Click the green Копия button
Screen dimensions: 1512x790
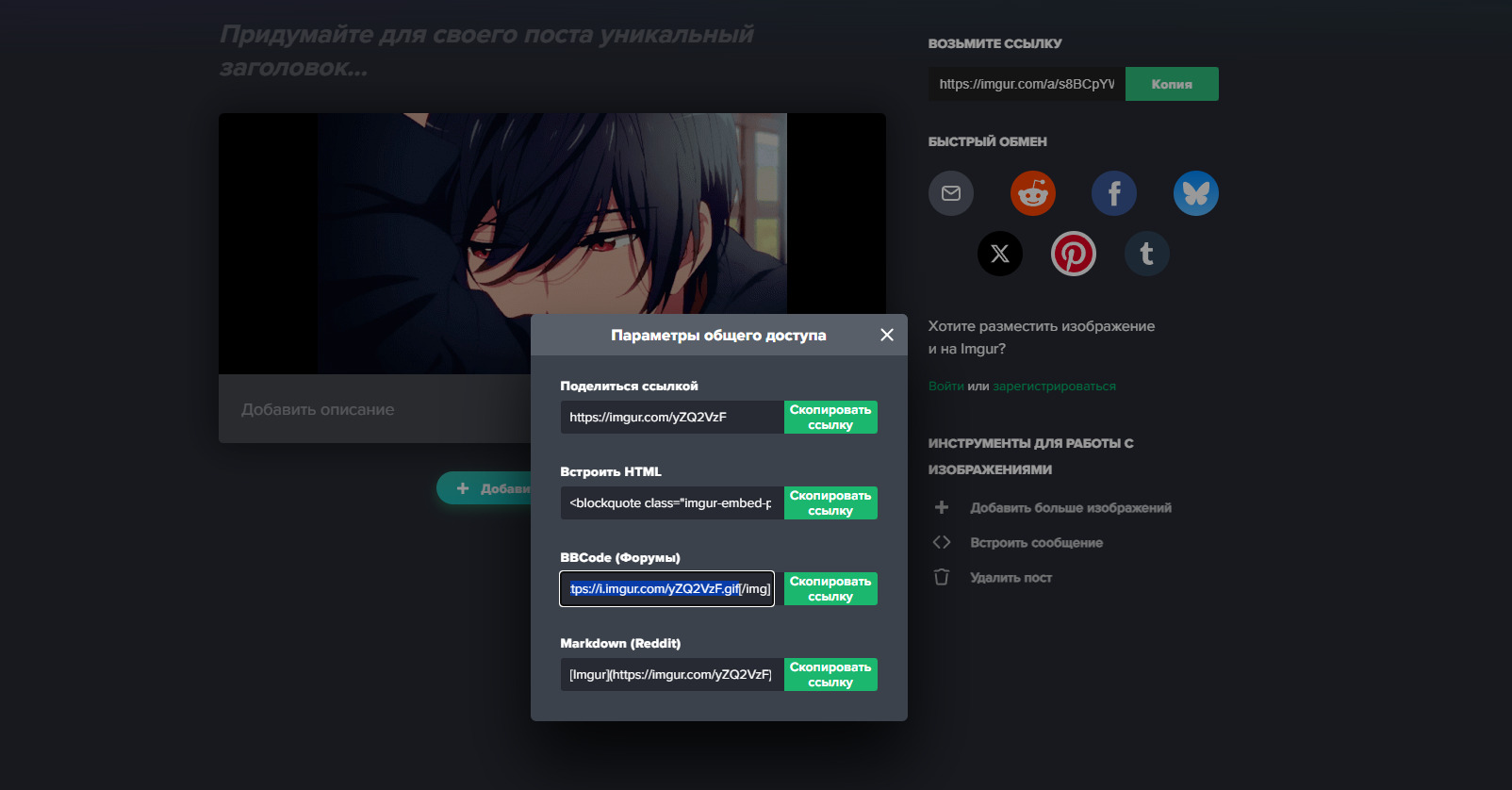(1171, 84)
